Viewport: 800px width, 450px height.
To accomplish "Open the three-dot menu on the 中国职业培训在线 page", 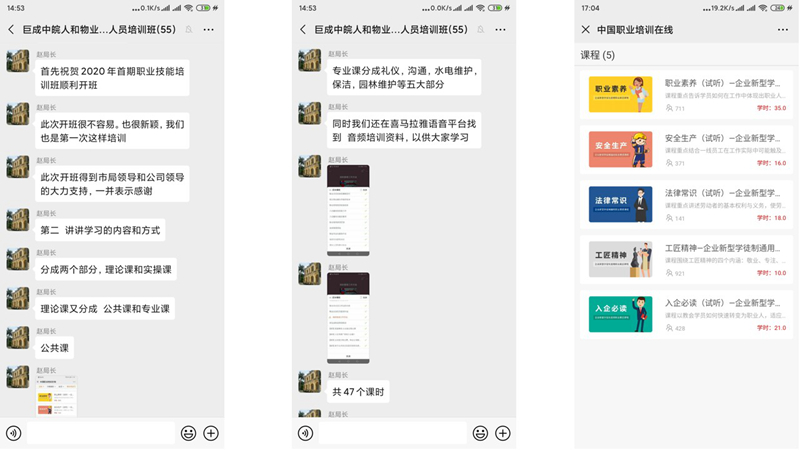I will tap(783, 30).
